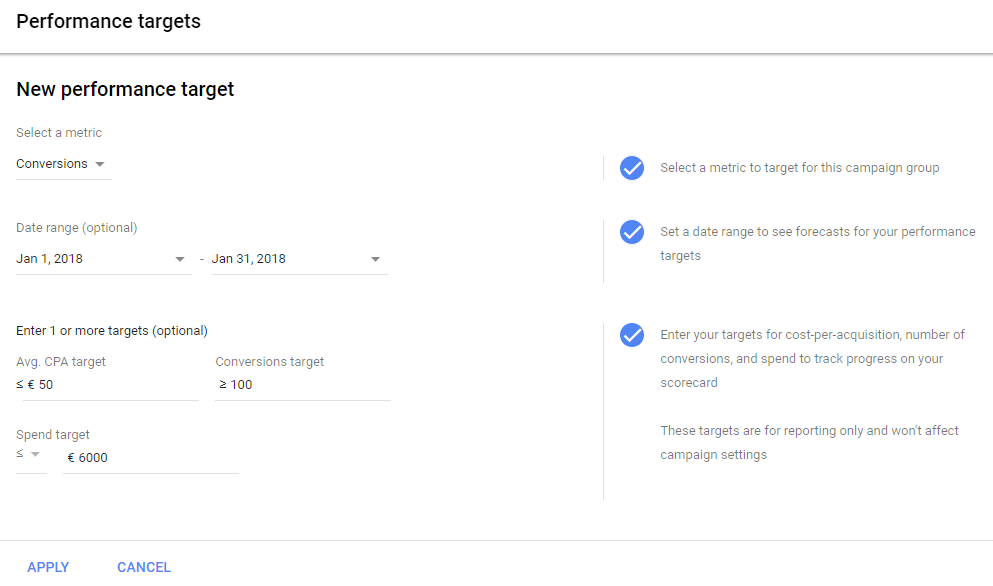This screenshot has width=993, height=586.
Task: Click the checkmark icon beside the metric tip
Action: pos(632,168)
